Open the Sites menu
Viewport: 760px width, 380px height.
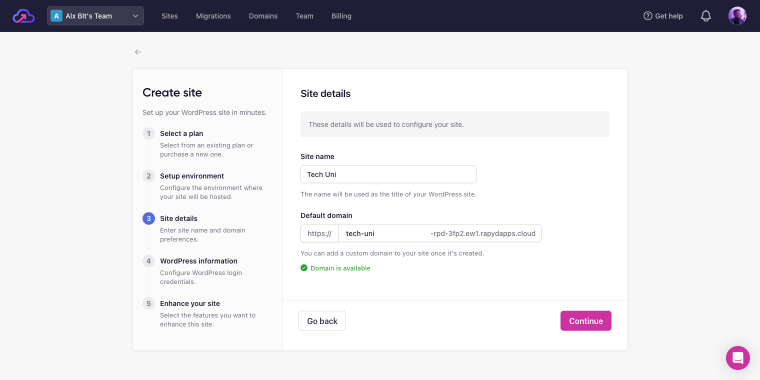(x=170, y=16)
